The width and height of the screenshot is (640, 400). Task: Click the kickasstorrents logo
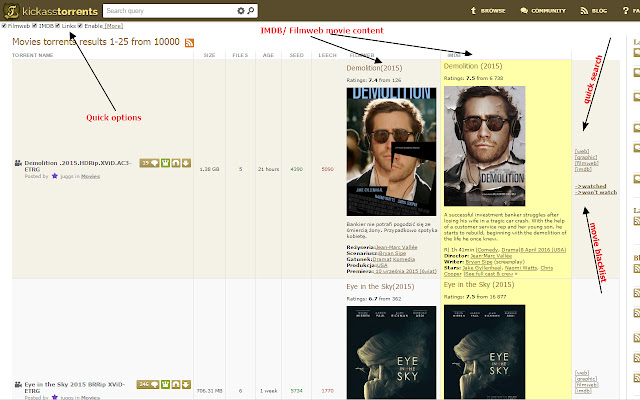point(51,11)
